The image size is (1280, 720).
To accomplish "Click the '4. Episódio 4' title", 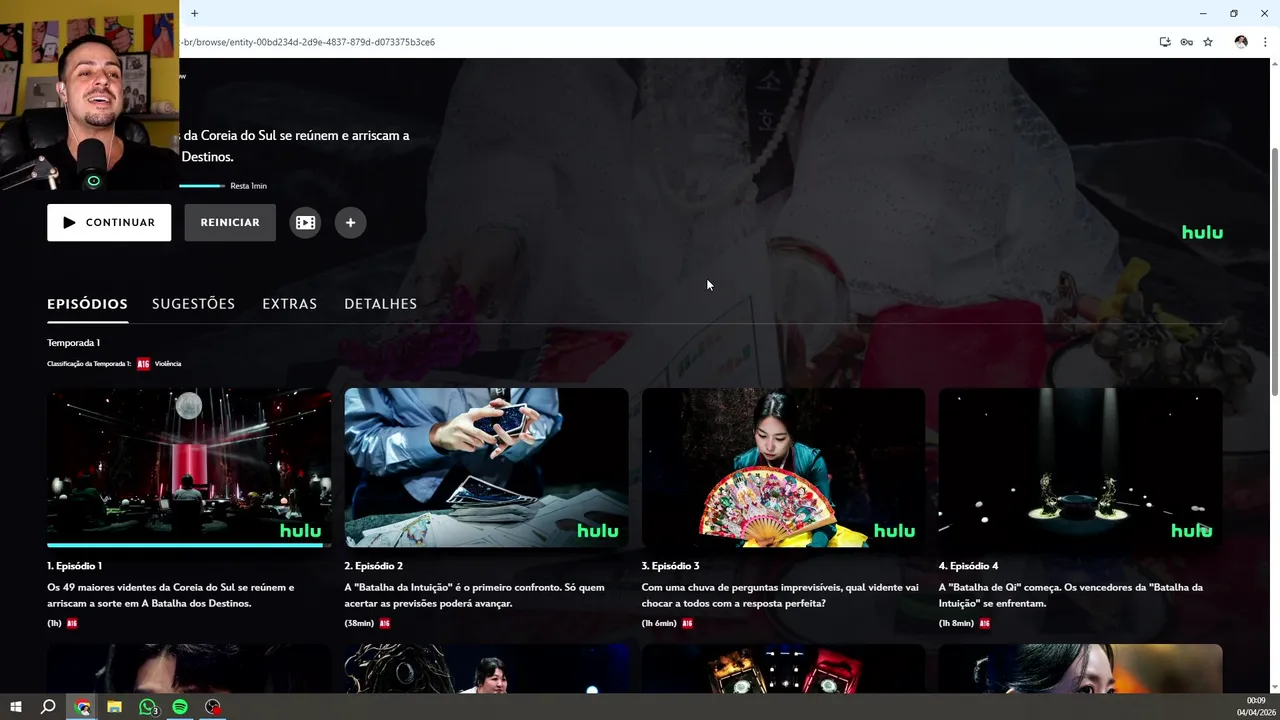I will (x=968, y=566).
